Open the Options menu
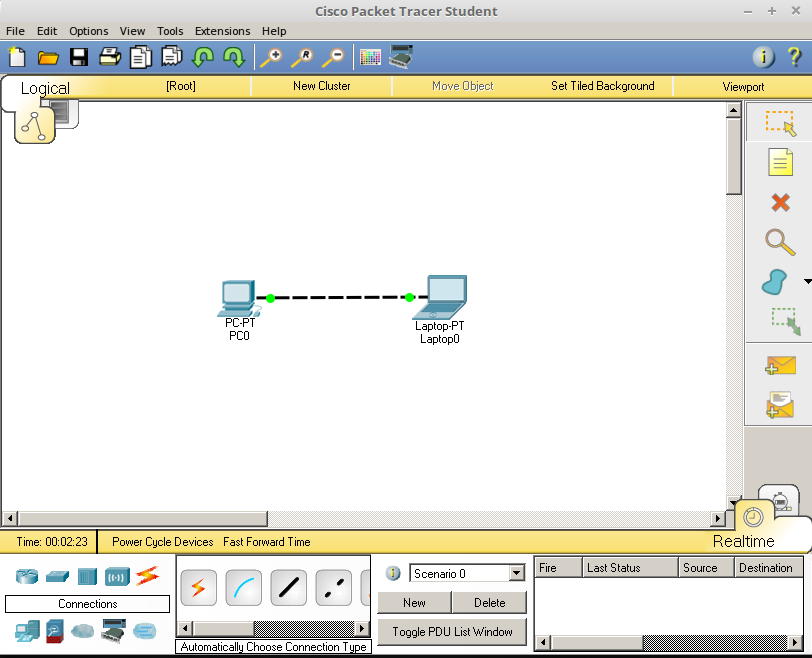Image resolution: width=812 pixels, height=658 pixels. [x=88, y=31]
